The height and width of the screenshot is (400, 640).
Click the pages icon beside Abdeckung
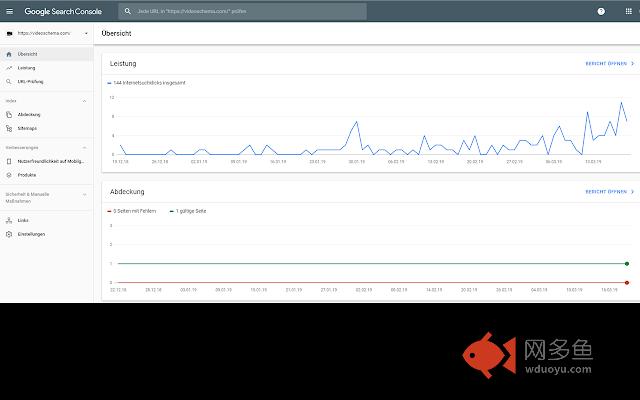tap(9, 115)
